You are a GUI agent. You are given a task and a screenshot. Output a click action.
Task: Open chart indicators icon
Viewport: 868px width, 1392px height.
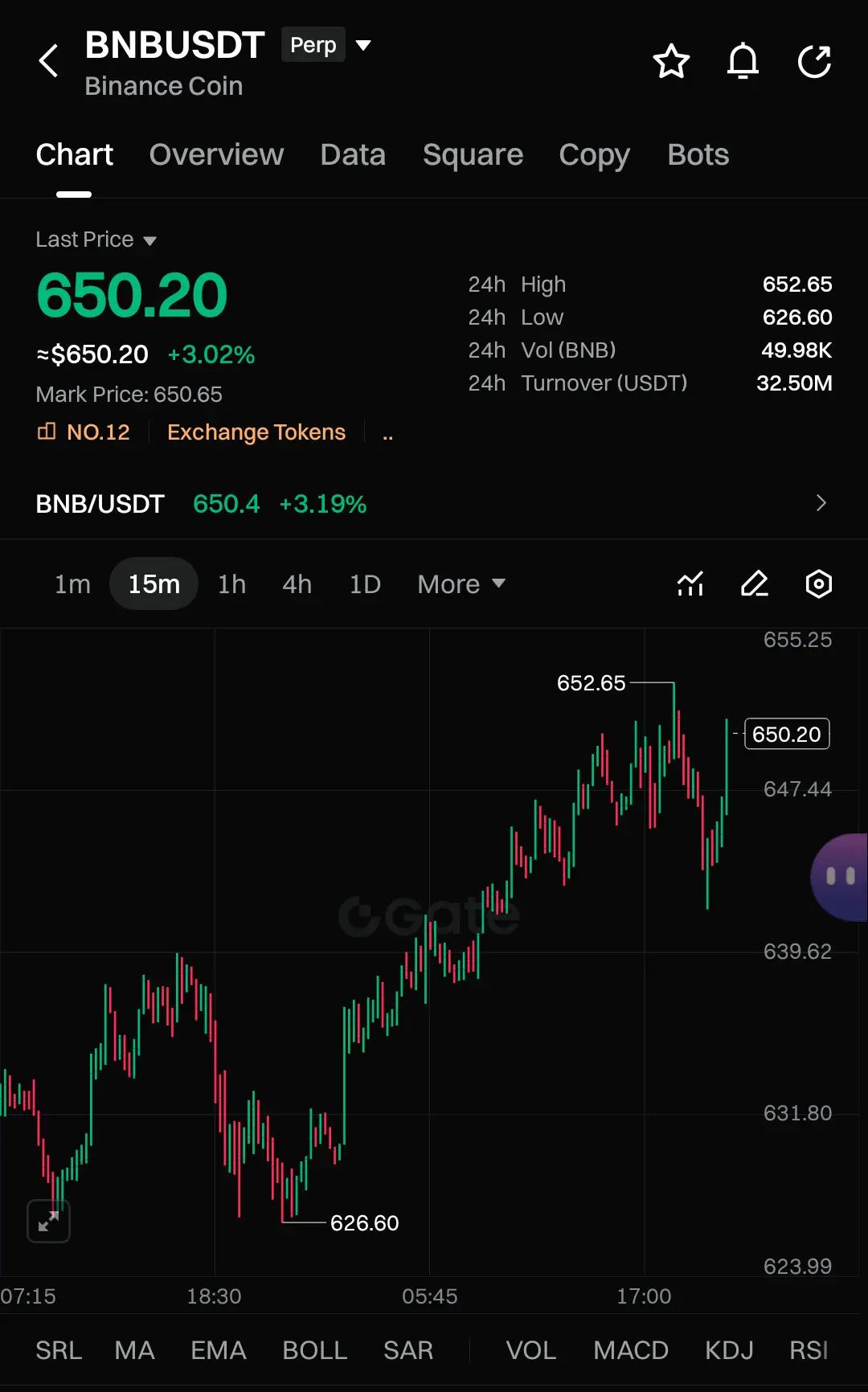(690, 583)
